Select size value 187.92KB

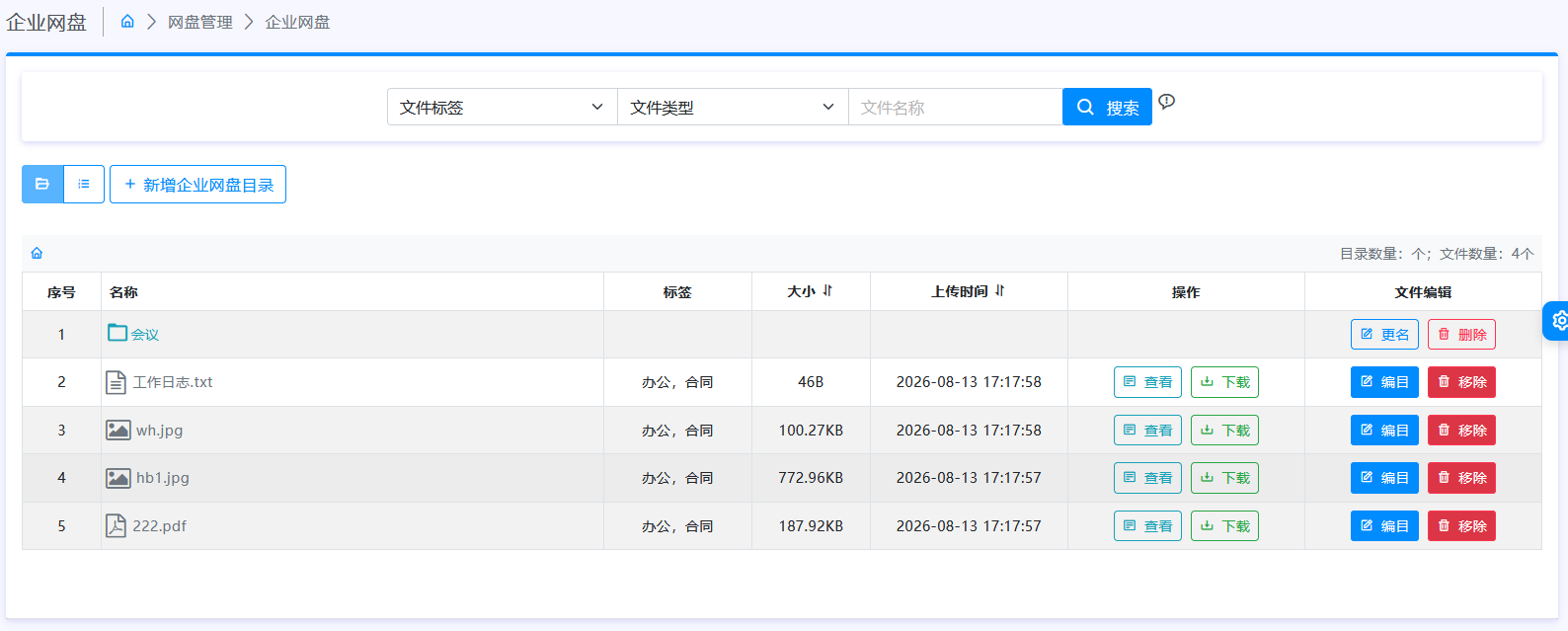[x=811, y=526]
